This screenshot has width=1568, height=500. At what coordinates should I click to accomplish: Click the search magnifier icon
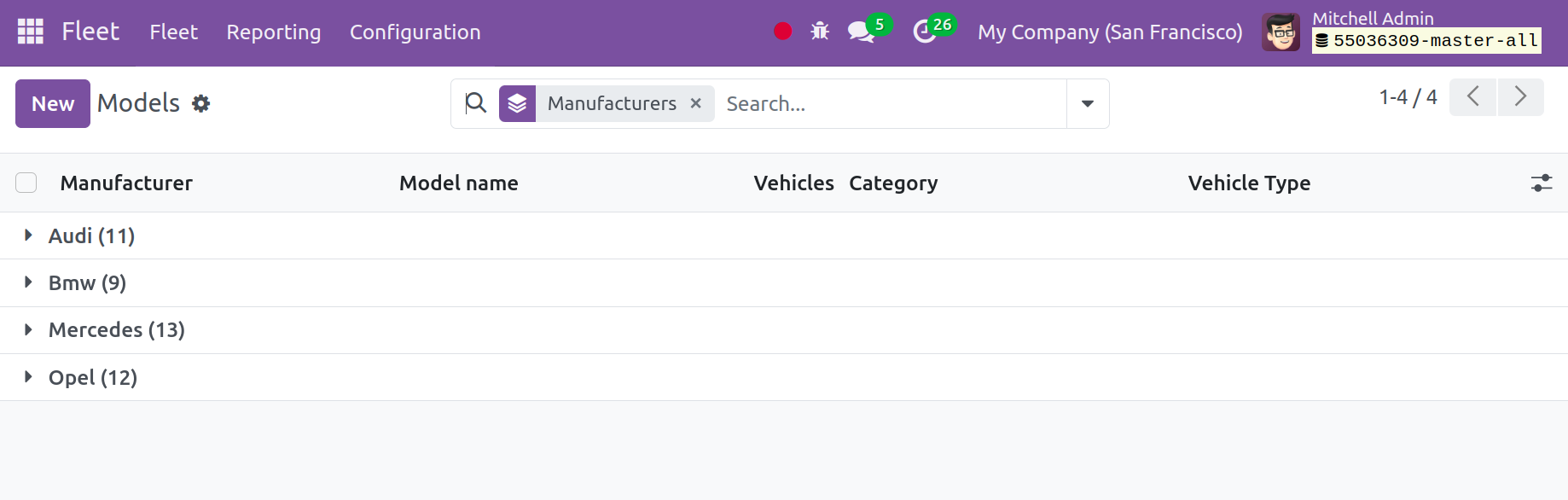click(x=476, y=103)
